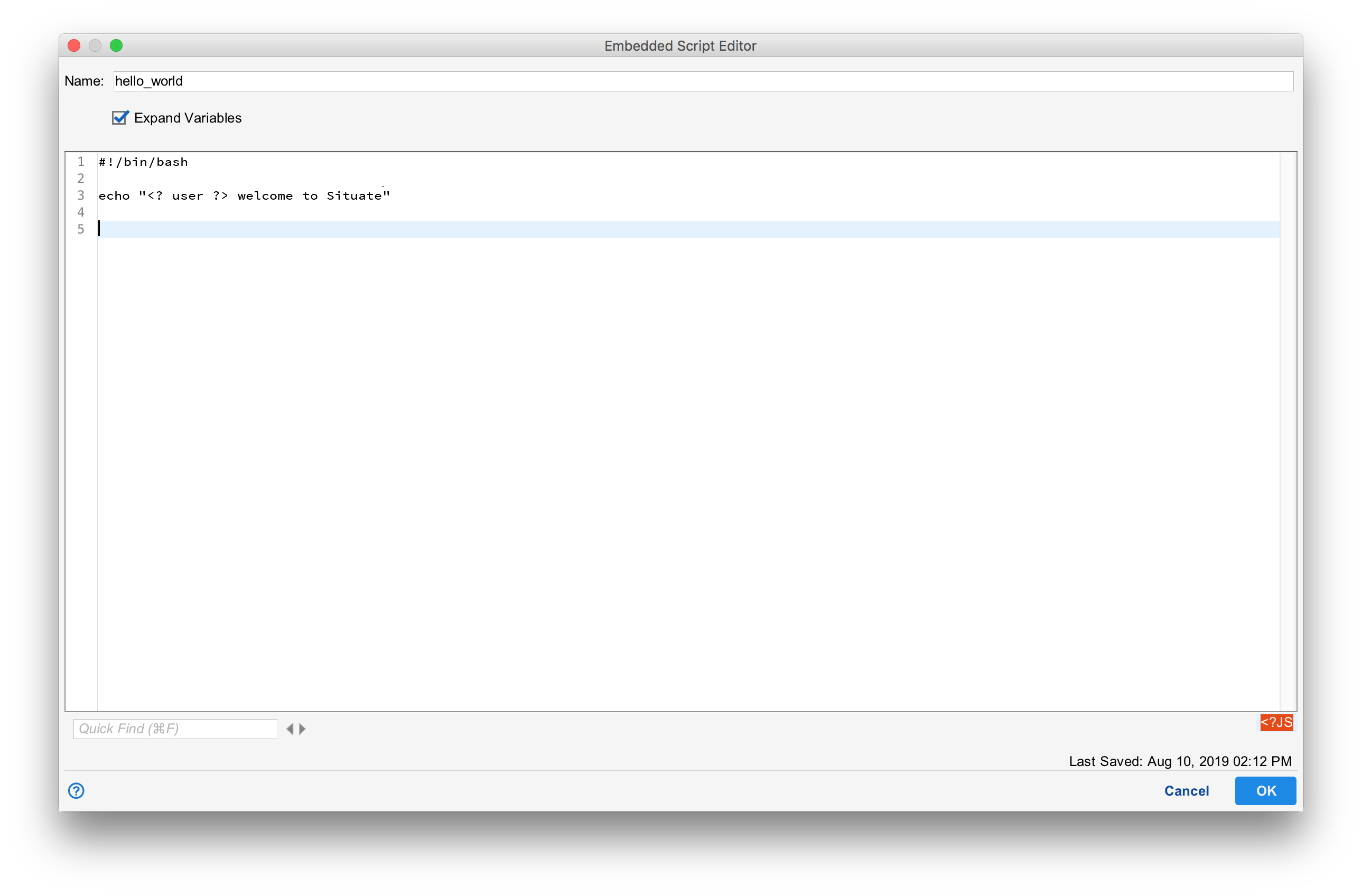The width and height of the screenshot is (1362, 896).
Task: Click the Expand Variables label text
Action: pos(188,118)
